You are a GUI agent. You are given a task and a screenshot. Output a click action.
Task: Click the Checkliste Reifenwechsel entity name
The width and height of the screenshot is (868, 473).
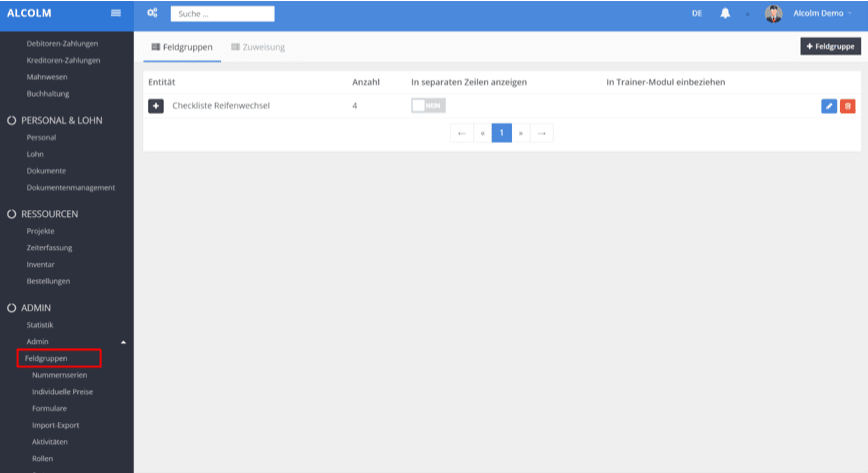pos(221,105)
